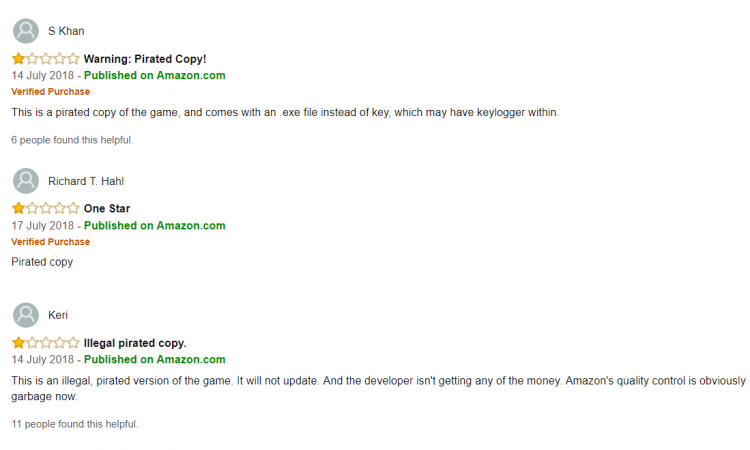This screenshot has width=750, height=450.
Task: Open the 'Illegal pirated copy.' review title
Action: pyautogui.click(x=135, y=343)
